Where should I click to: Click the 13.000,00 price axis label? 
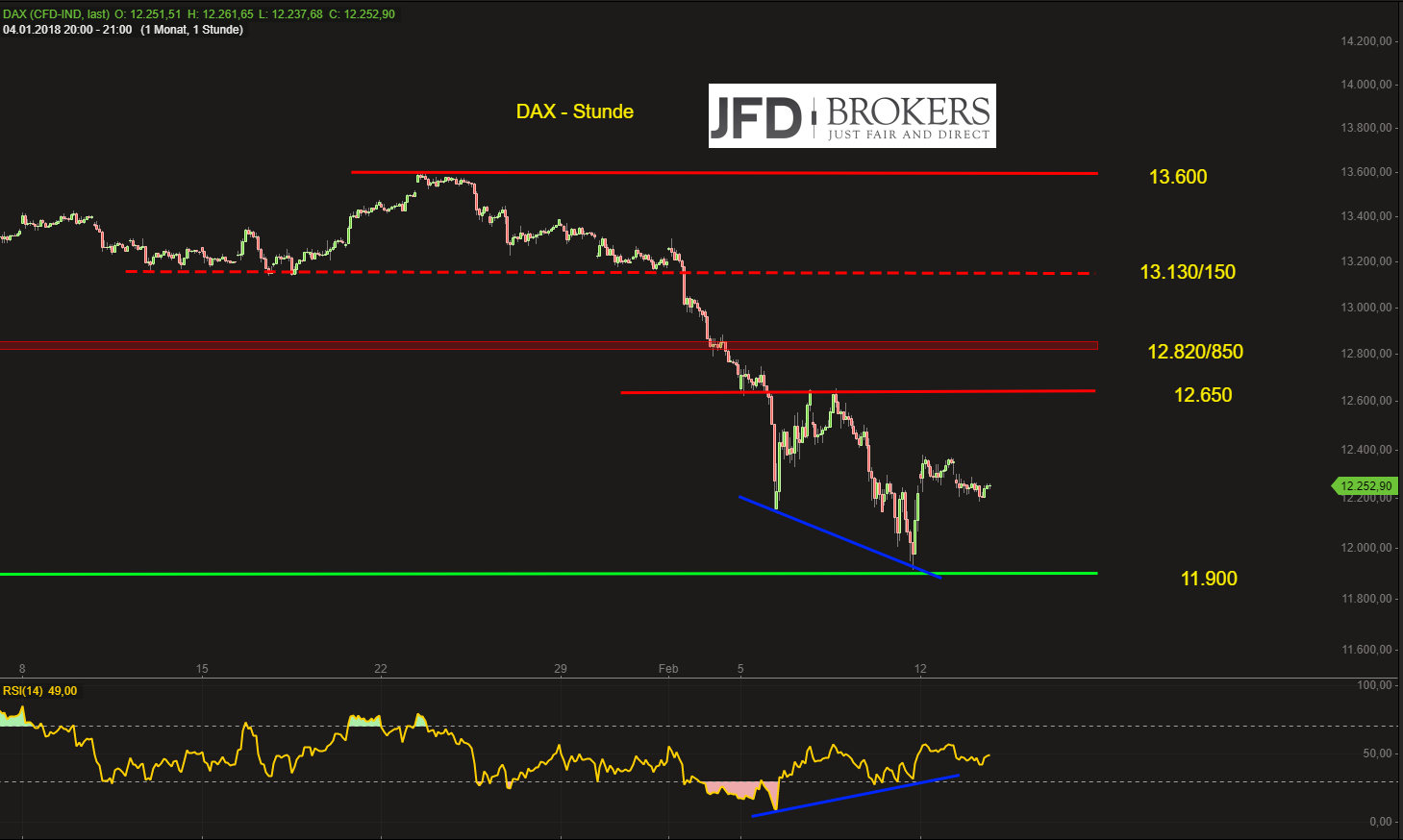pyautogui.click(x=1366, y=308)
